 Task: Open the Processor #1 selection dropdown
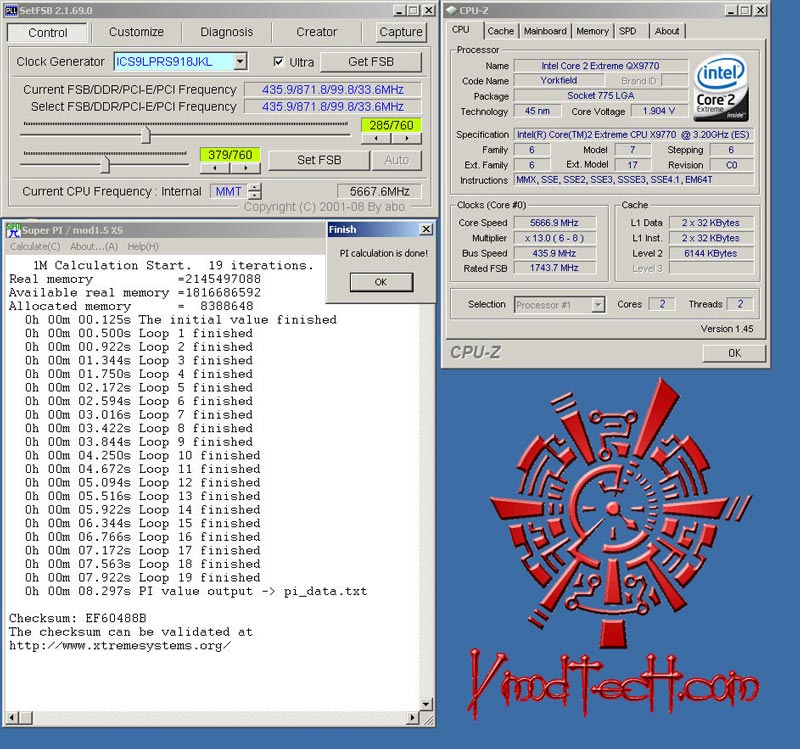click(x=598, y=305)
